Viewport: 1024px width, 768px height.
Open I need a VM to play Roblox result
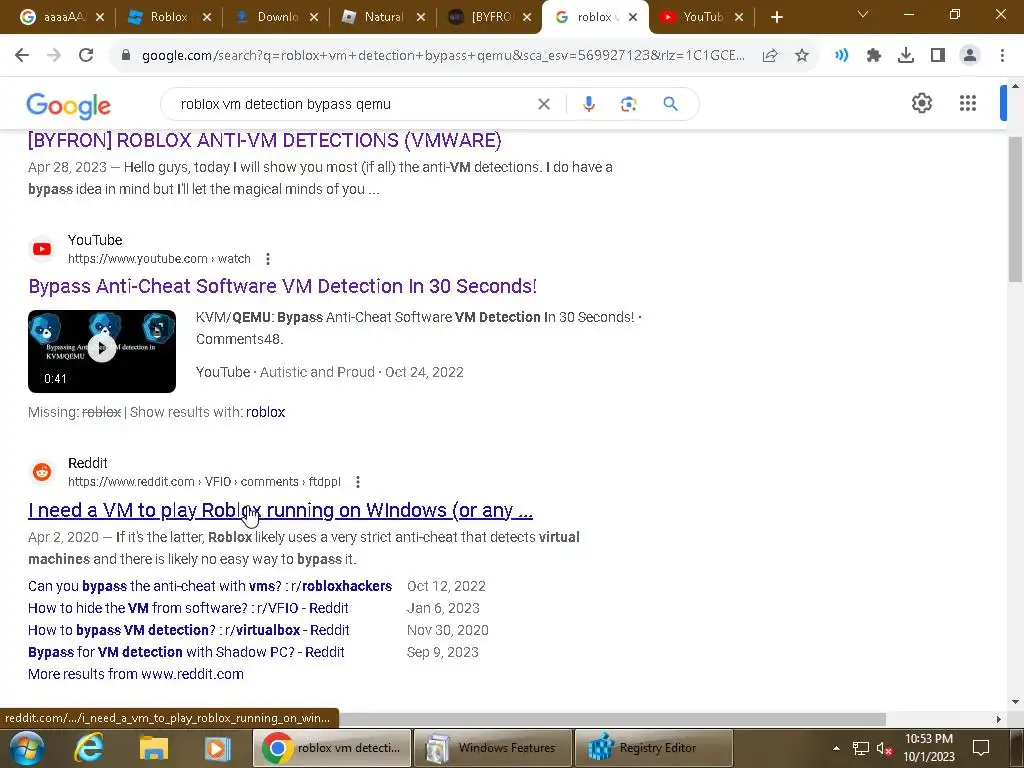click(280, 510)
